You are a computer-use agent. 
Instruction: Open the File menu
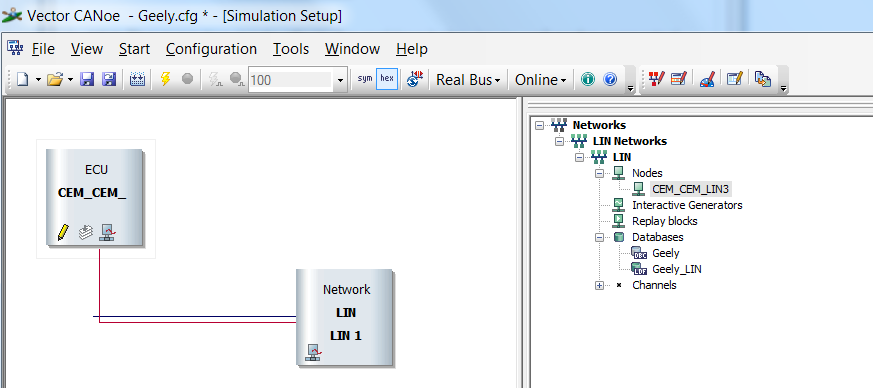[x=43, y=49]
